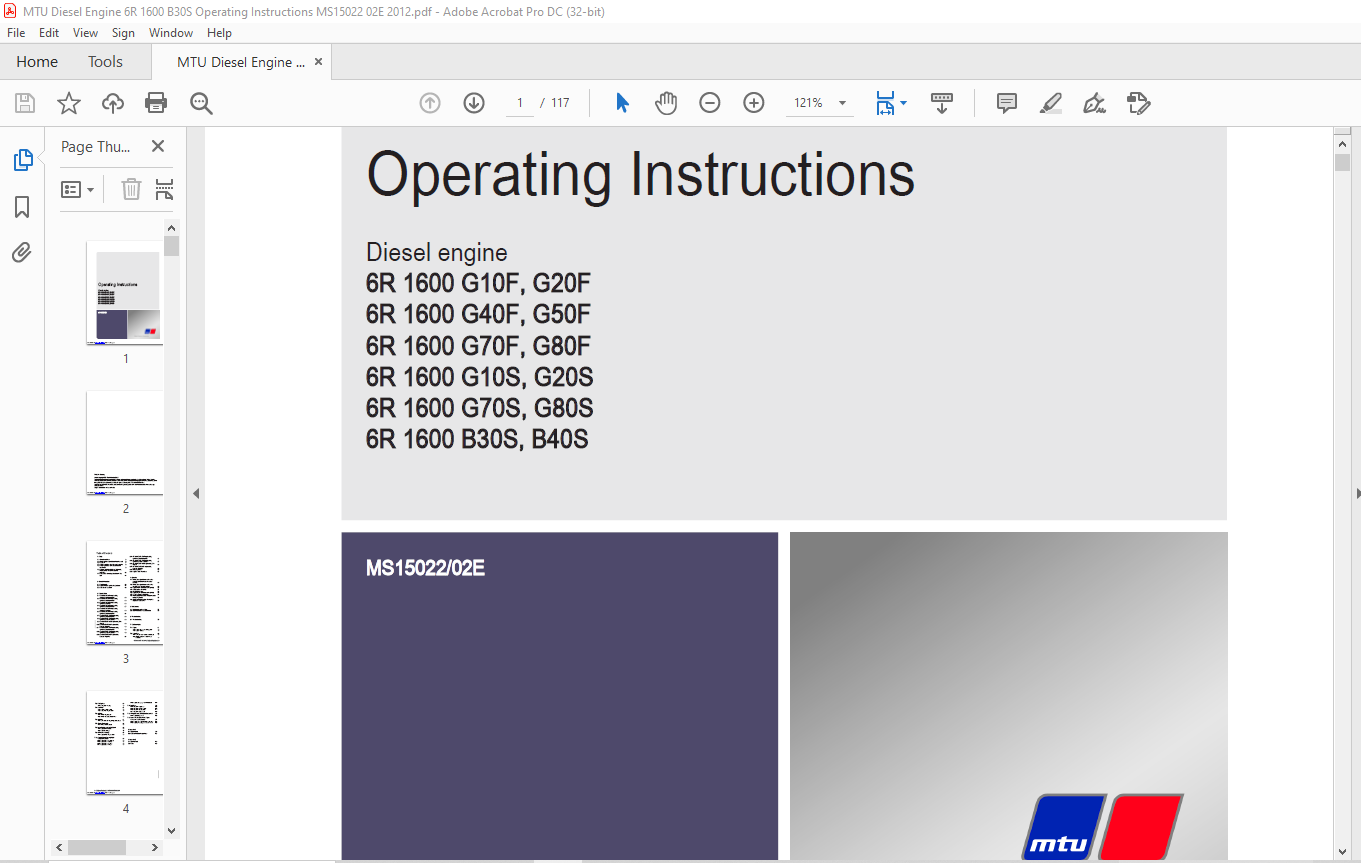Collapse the left navigation pane arrow

196,493
